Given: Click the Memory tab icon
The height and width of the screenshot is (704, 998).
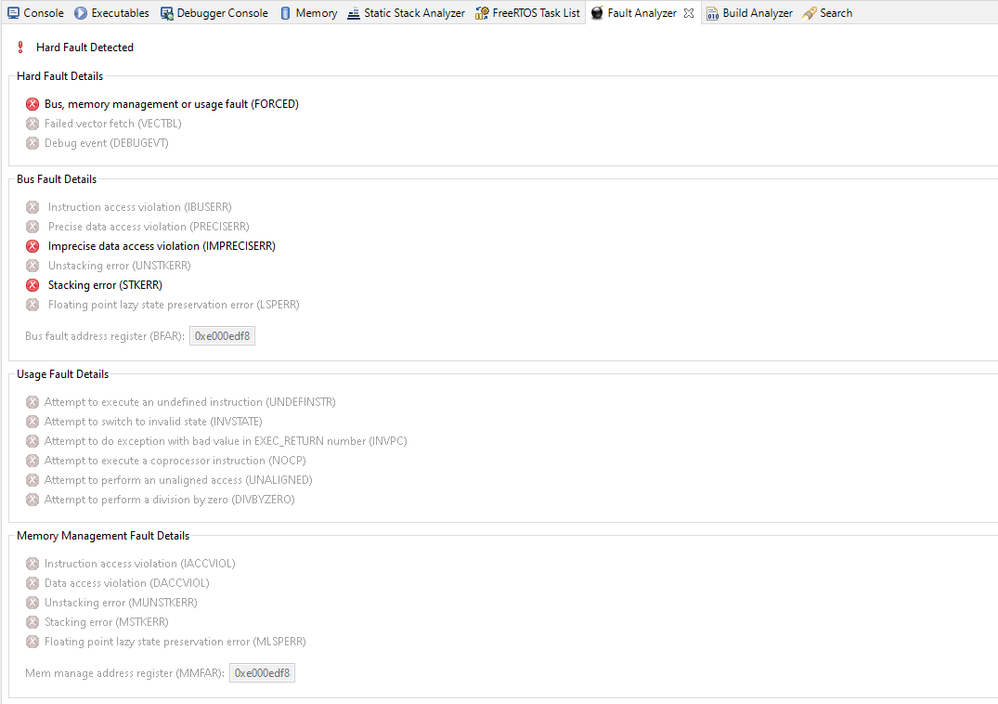Looking at the screenshot, I should click(x=285, y=13).
